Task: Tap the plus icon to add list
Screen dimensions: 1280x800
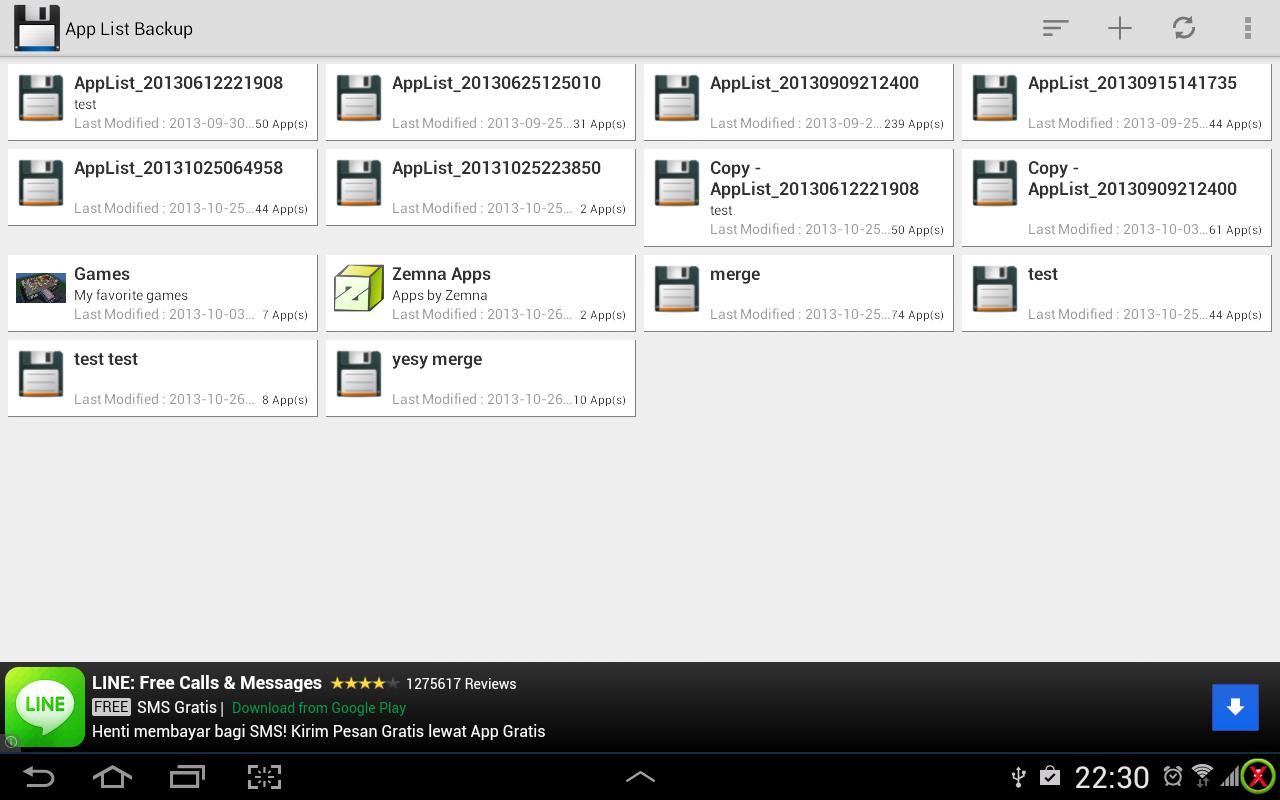Action: click(x=1120, y=28)
